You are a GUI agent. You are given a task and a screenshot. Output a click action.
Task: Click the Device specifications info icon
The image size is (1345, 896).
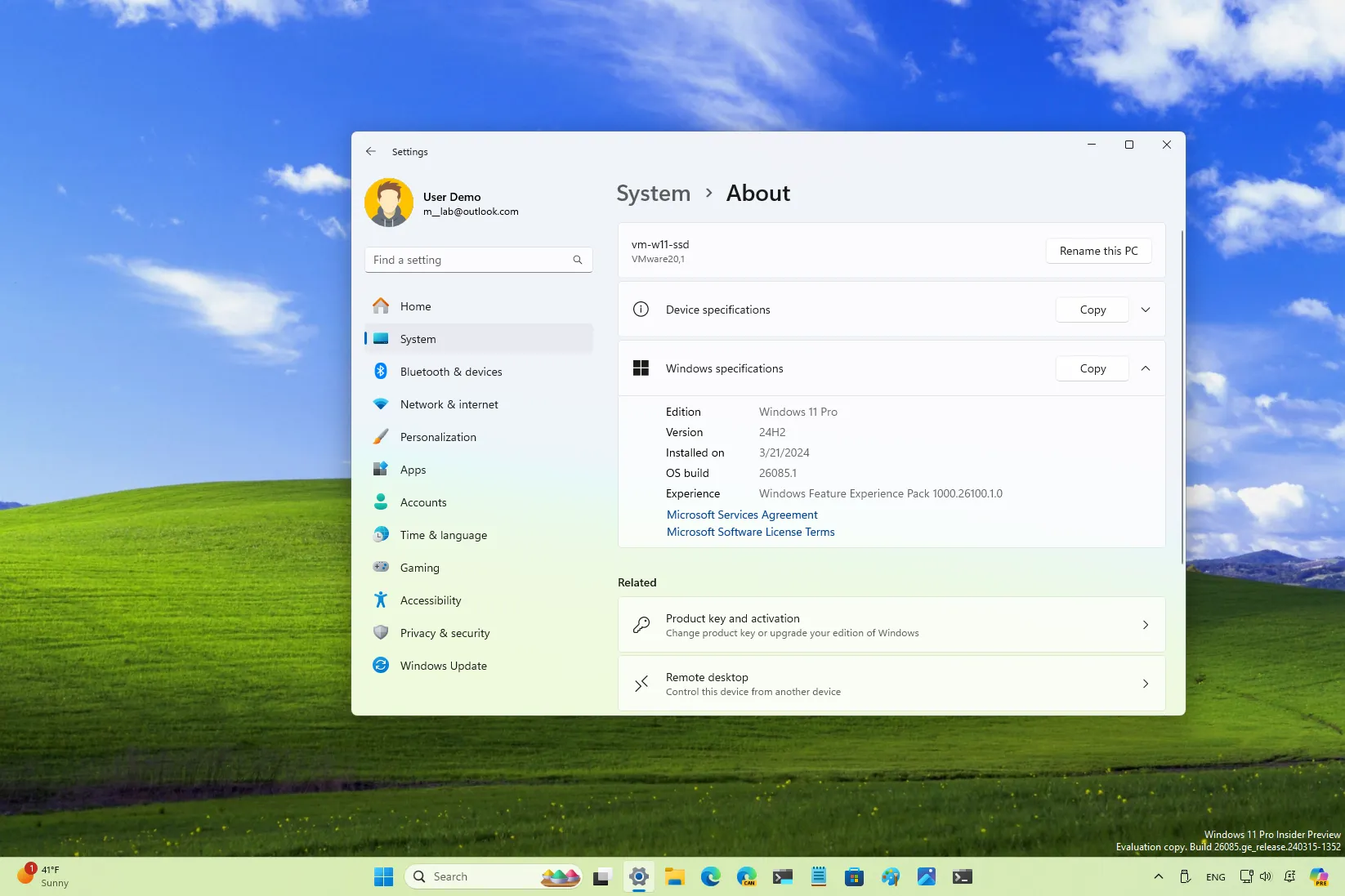coord(641,310)
